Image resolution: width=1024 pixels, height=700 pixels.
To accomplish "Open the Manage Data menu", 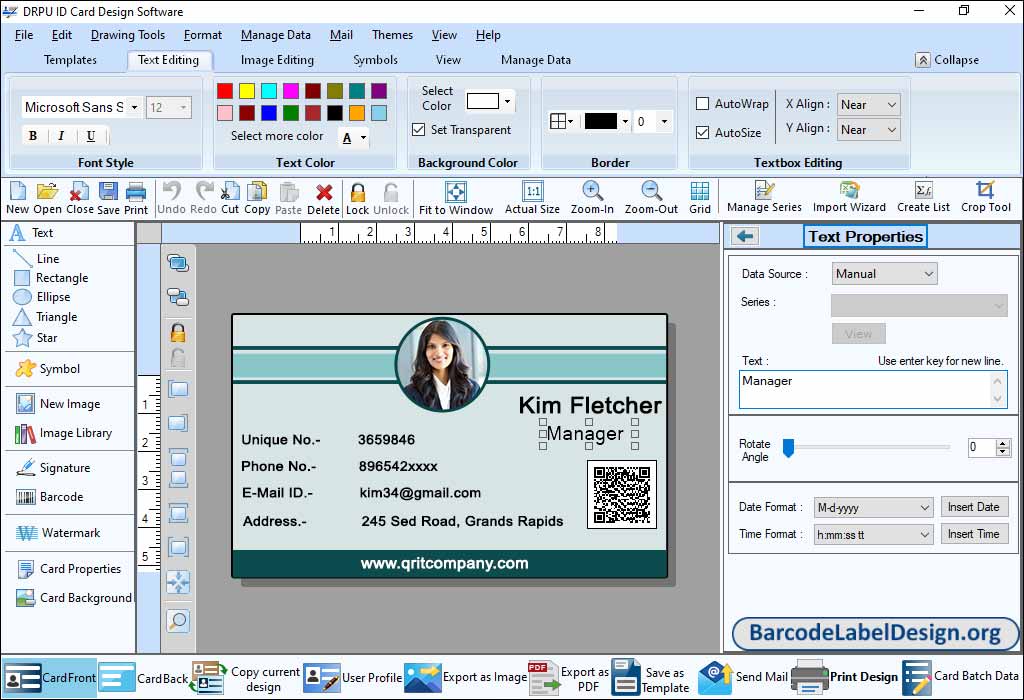I will click(x=276, y=35).
